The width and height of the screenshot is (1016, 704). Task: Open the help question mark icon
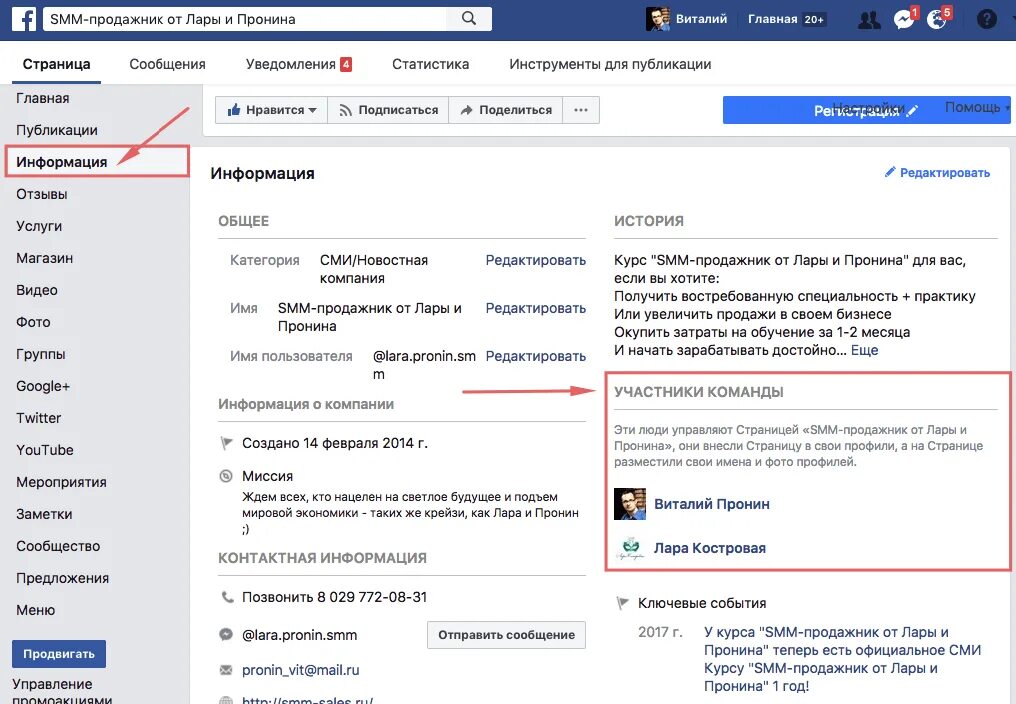(986, 19)
